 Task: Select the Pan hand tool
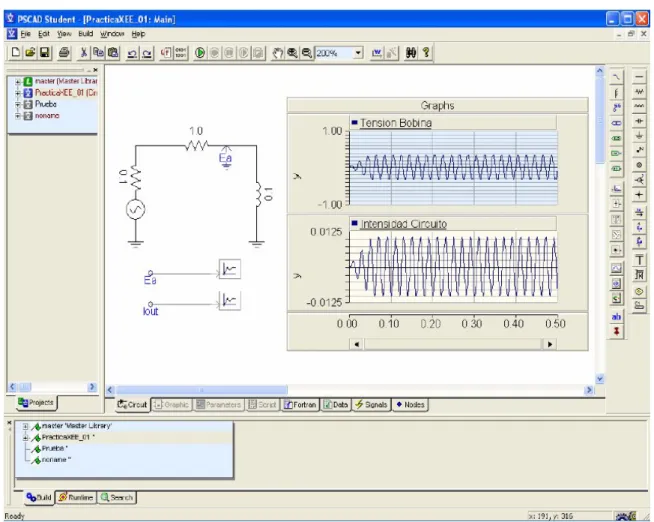point(278,53)
